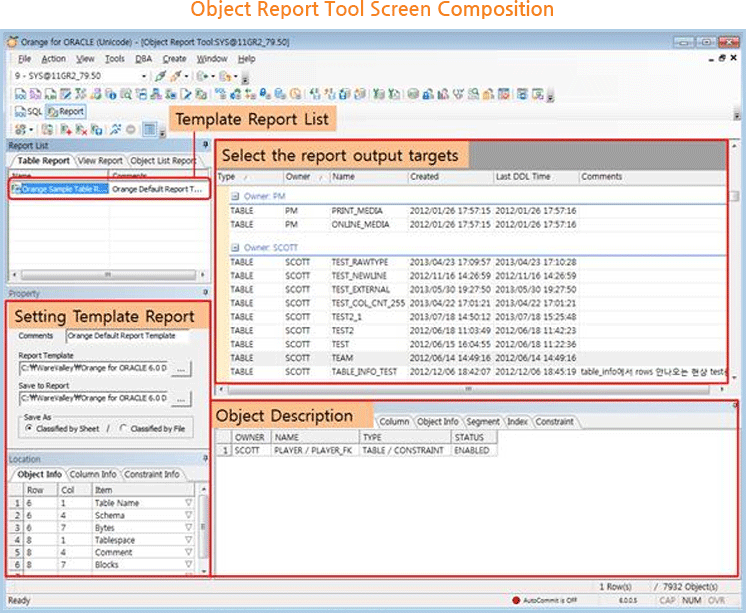
Task: Click the save report icon with blue disk
Action: click(97, 129)
